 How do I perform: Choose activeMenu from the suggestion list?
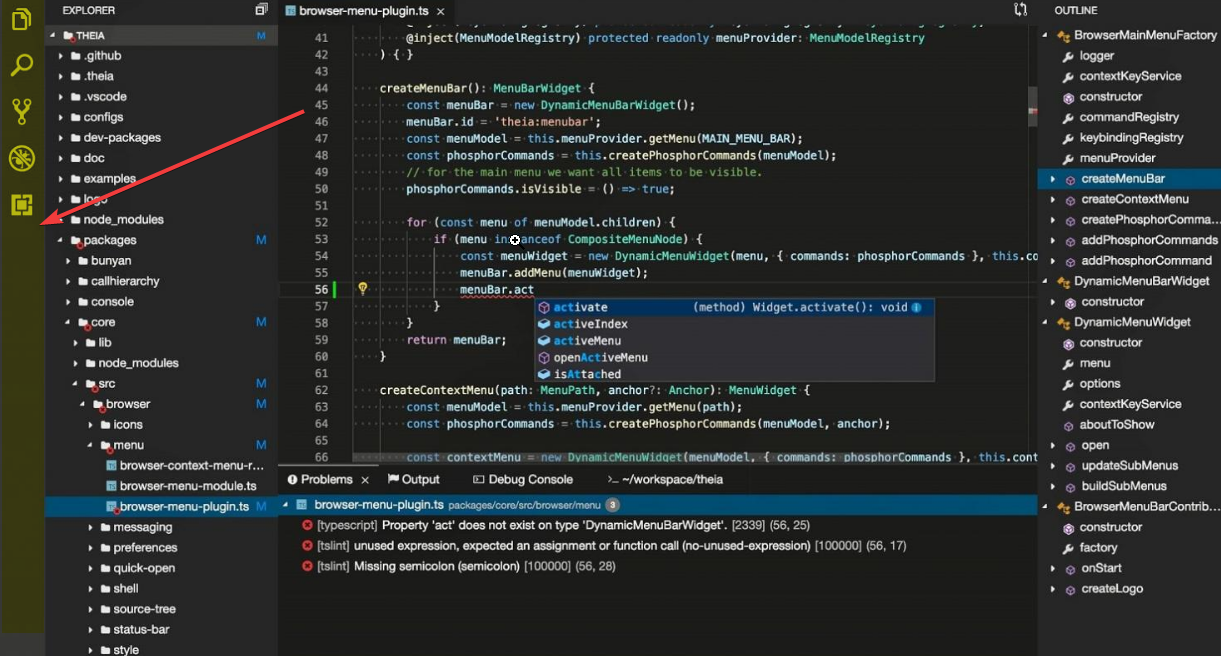pyautogui.click(x=735, y=341)
